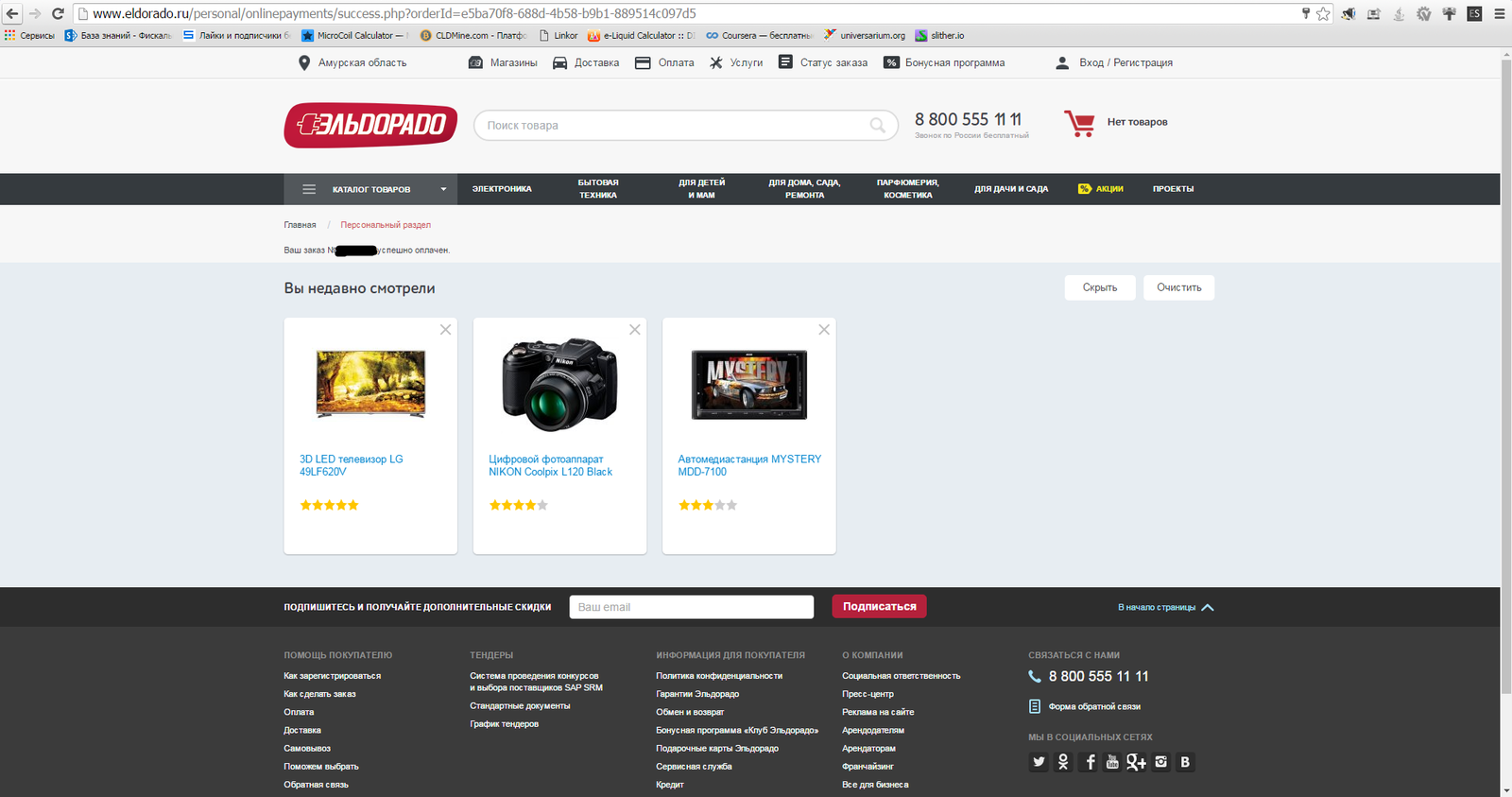Open the Coursera bookmark

click(x=759, y=35)
